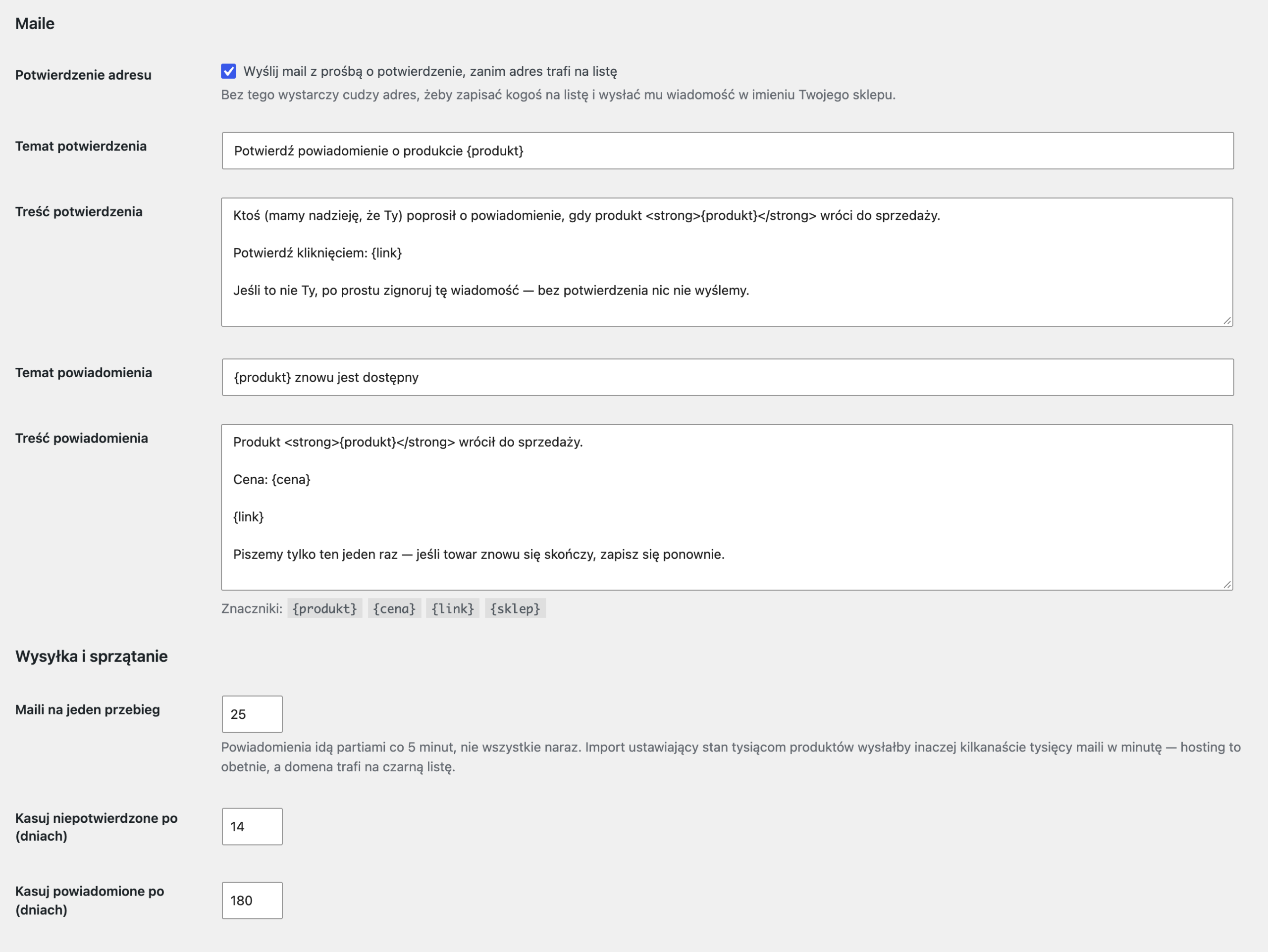Click the Temat potwierdzenia label

(x=81, y=146)
